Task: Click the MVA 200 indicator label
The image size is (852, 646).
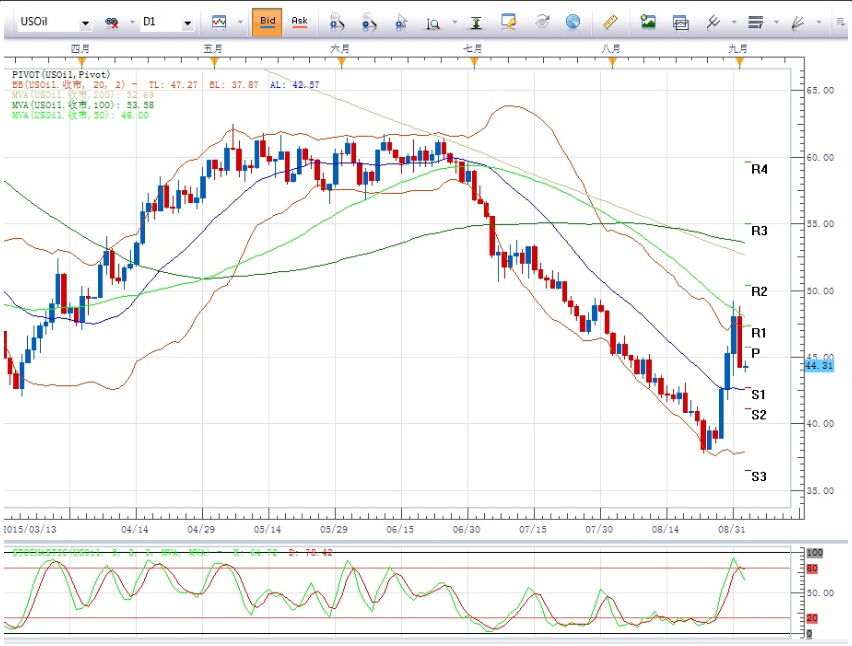Action: 83,95
